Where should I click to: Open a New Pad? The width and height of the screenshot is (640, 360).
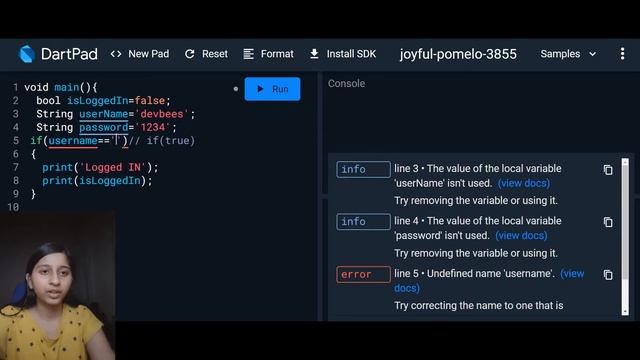point(140,54)
